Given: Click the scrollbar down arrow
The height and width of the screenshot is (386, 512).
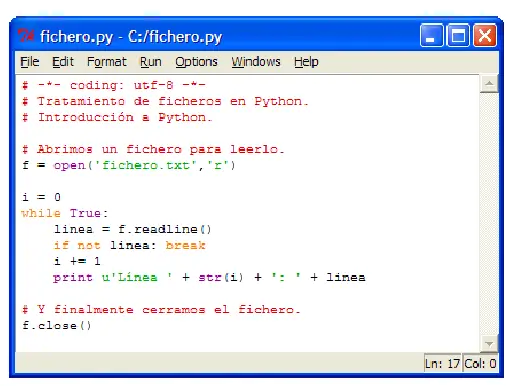Looking at the screenshot, I should (x=489, y=343).
